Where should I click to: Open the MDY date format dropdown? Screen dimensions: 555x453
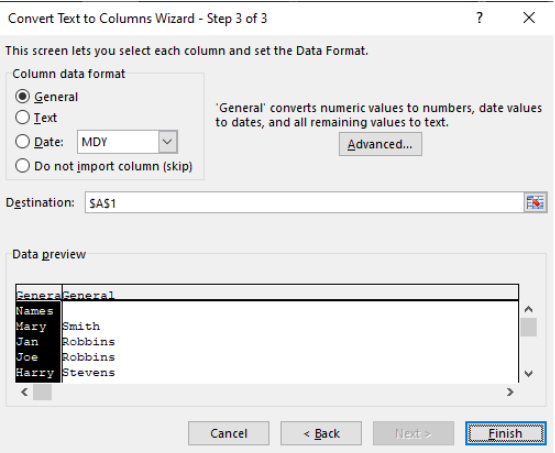167,142
